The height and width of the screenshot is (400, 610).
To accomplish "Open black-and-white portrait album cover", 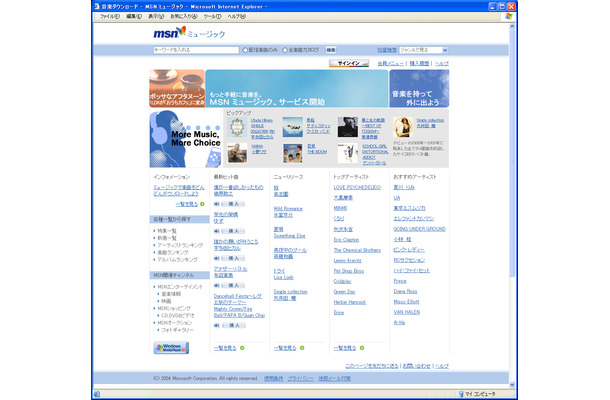I will (x=347, y=127).
